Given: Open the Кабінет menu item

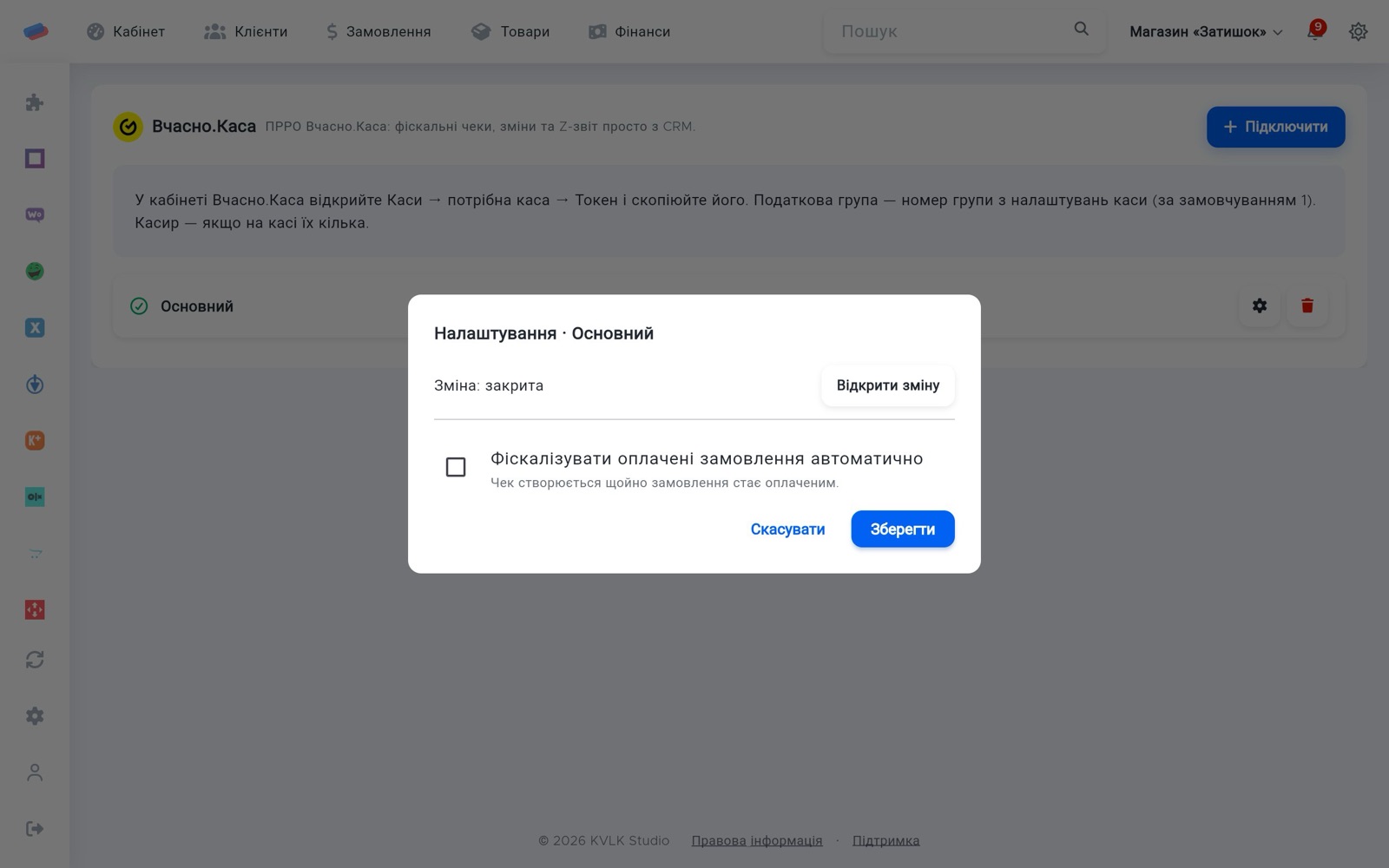Looking at the screenshot, I should pos(126,31).
